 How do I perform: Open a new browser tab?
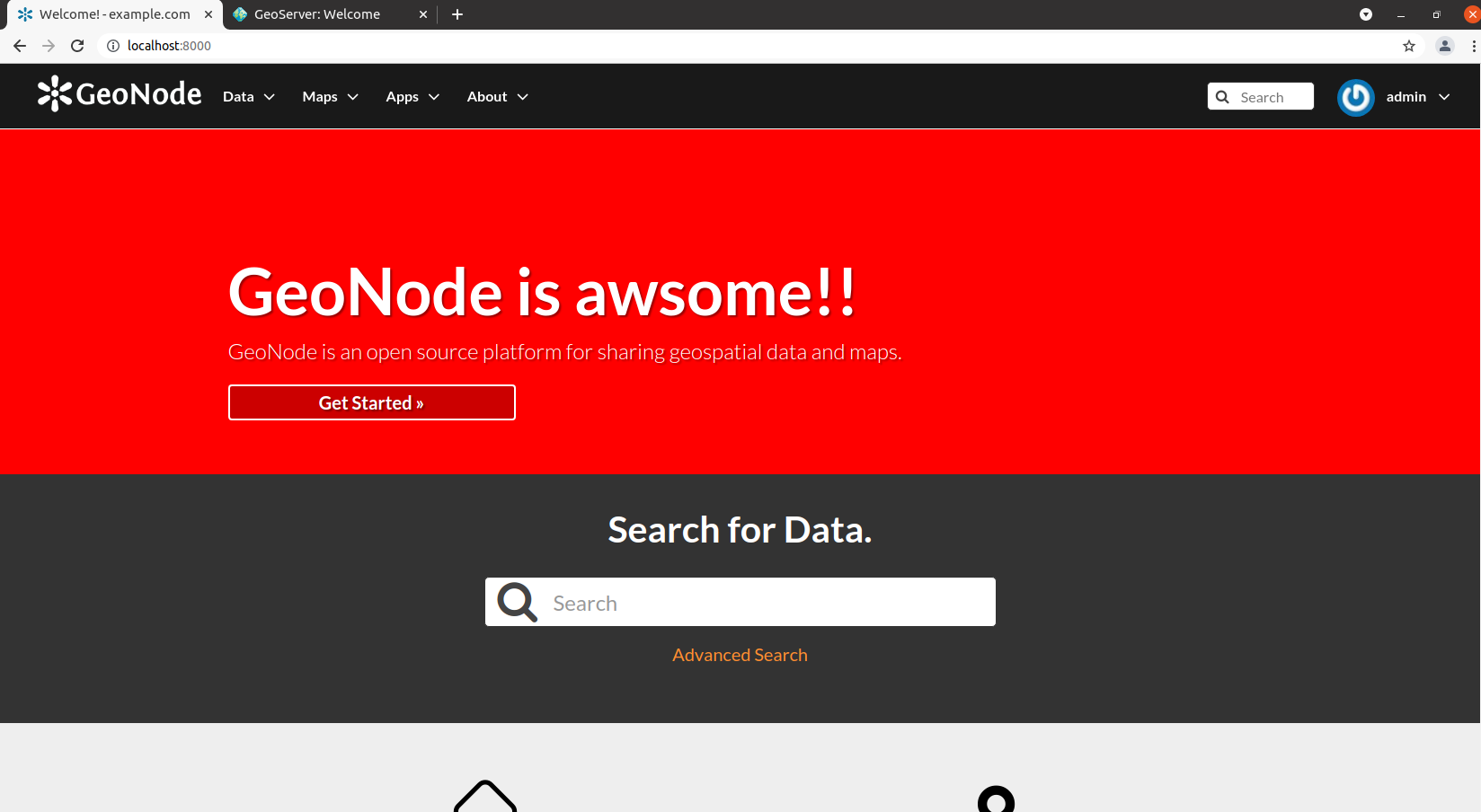(x=457, y=14)
